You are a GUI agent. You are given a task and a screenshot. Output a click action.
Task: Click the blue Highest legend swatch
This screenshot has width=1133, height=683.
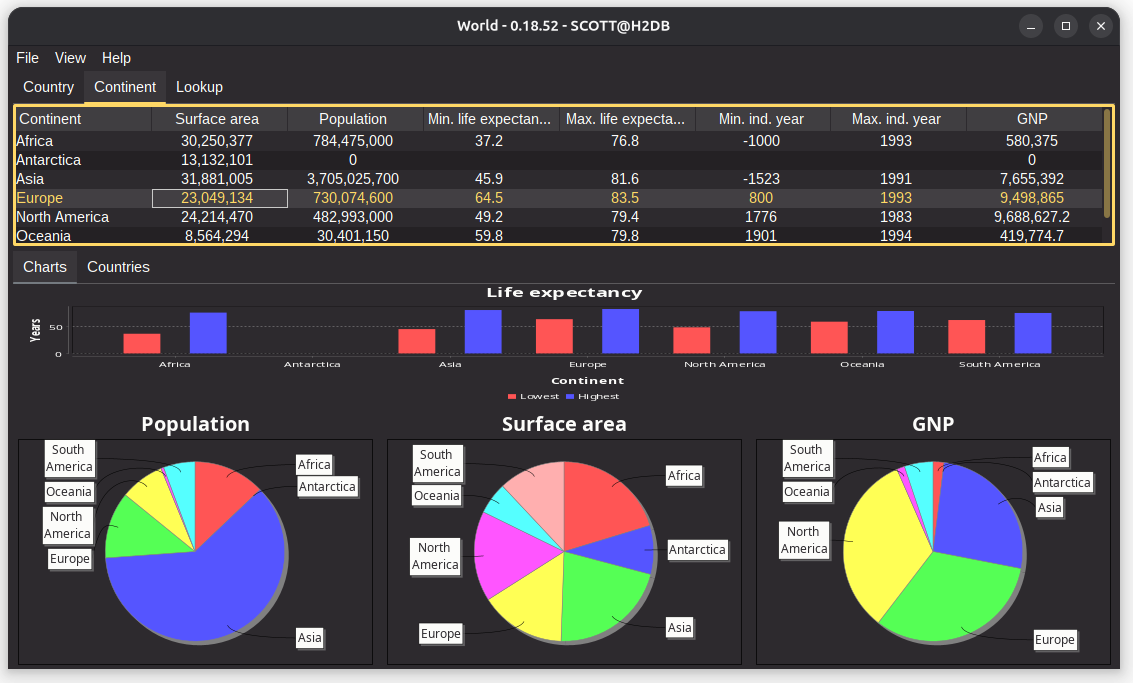[x=571, y=397]
